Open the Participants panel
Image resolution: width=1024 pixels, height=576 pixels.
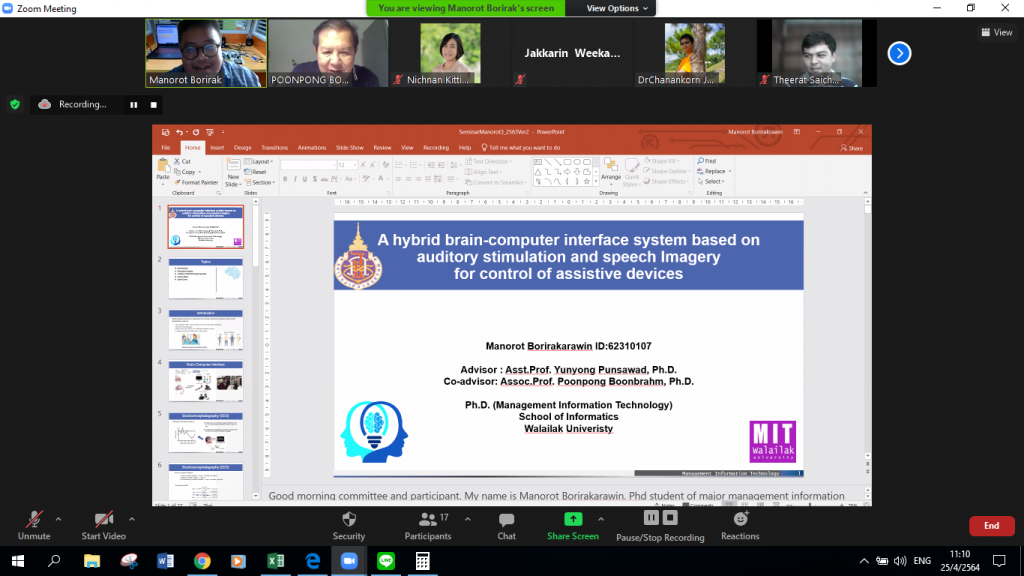point(428,520)
